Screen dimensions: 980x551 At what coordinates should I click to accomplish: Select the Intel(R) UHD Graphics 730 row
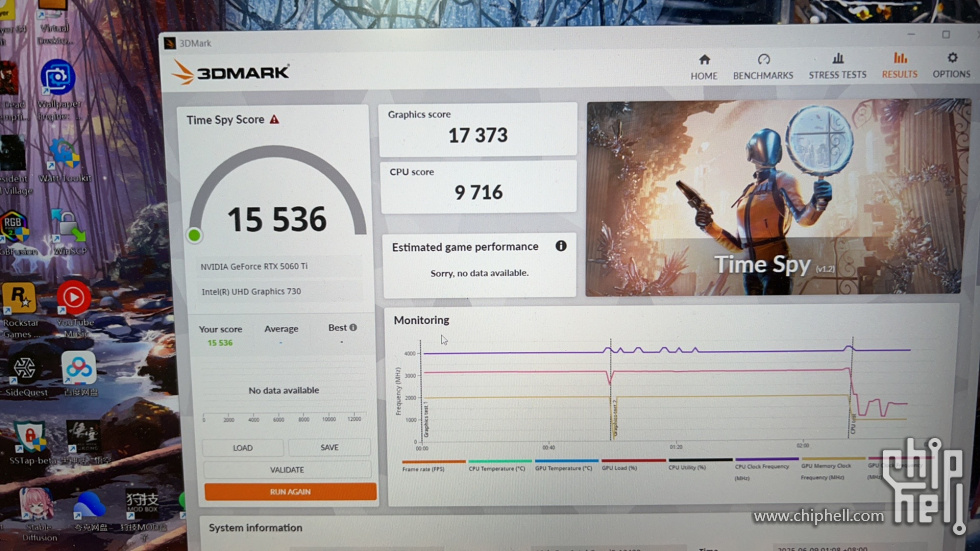coord(279,292)
